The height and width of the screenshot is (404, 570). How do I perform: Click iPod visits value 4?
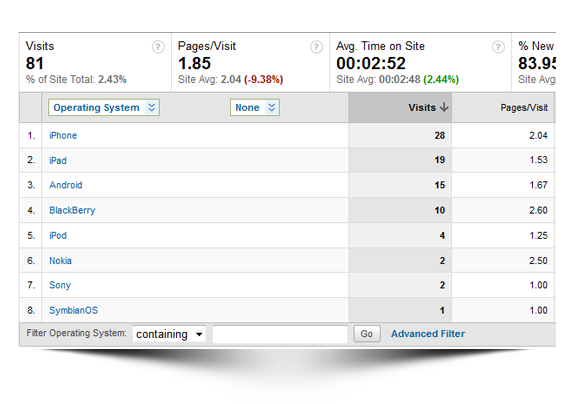click(x=442, y=235)
